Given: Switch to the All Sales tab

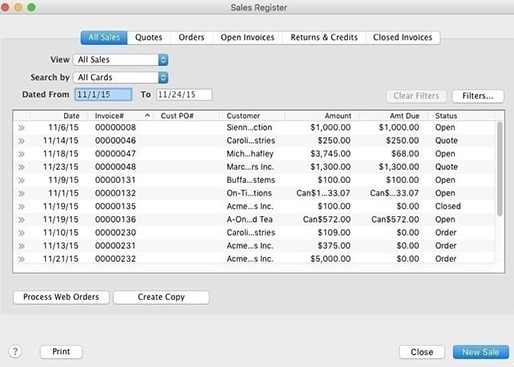Looking at the screenshot, I should [x=104, y=37].
